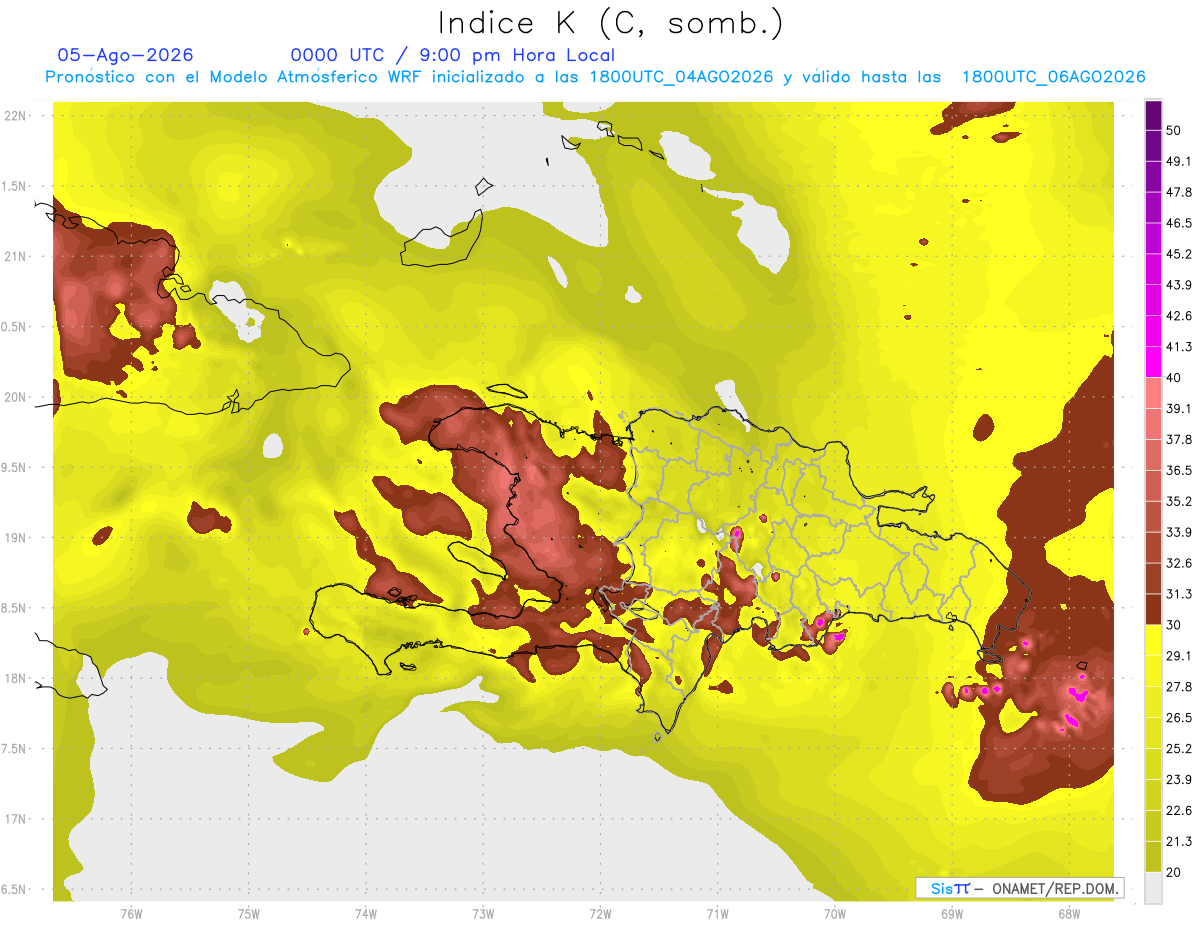Click the legend value "22.6"
The width and height of the screenshot is (1200, 927).
[1179, 811]
